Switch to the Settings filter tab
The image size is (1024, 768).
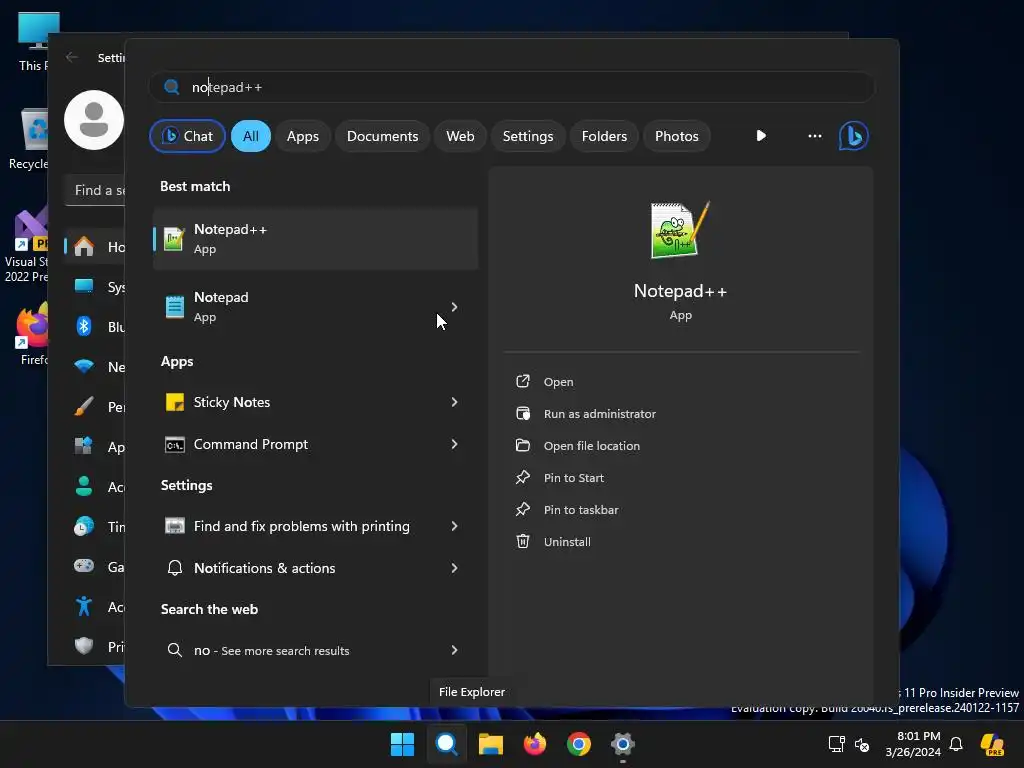[528, 136]
